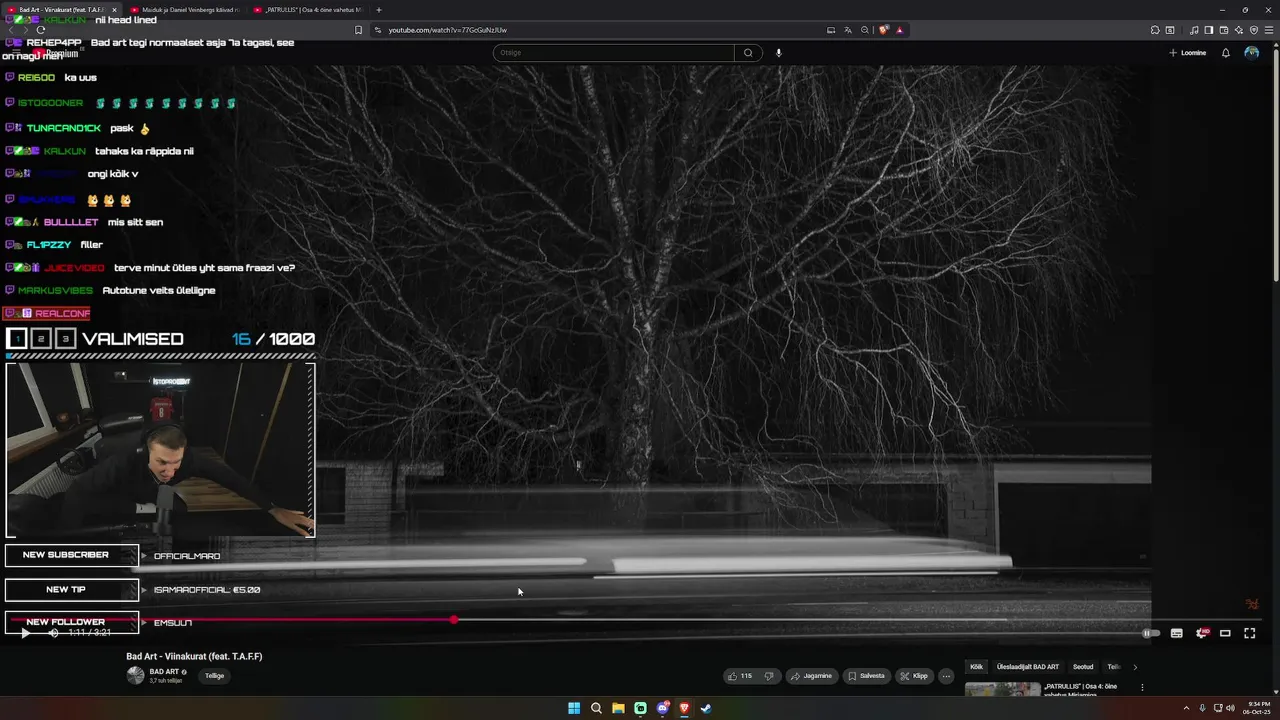1280x720 pixels.
Task: Click the Klipp clip button
Action: 914,676
